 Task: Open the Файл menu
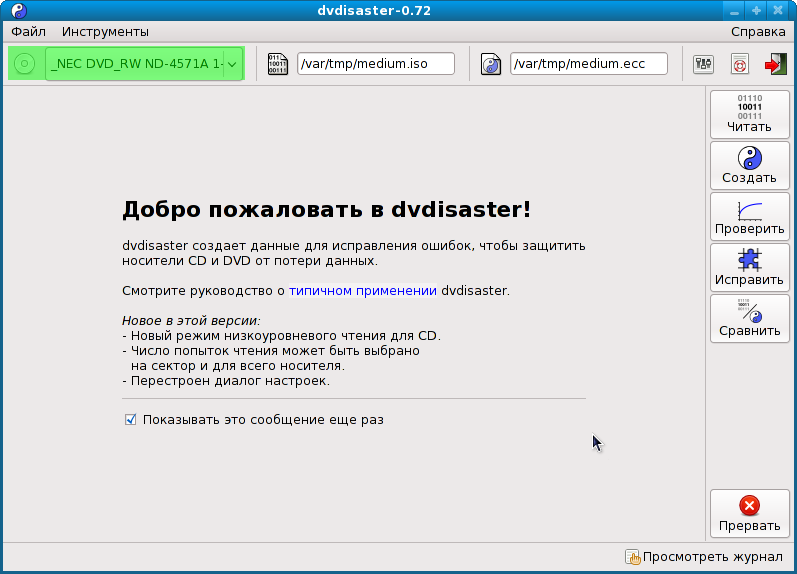coord(28,32)
